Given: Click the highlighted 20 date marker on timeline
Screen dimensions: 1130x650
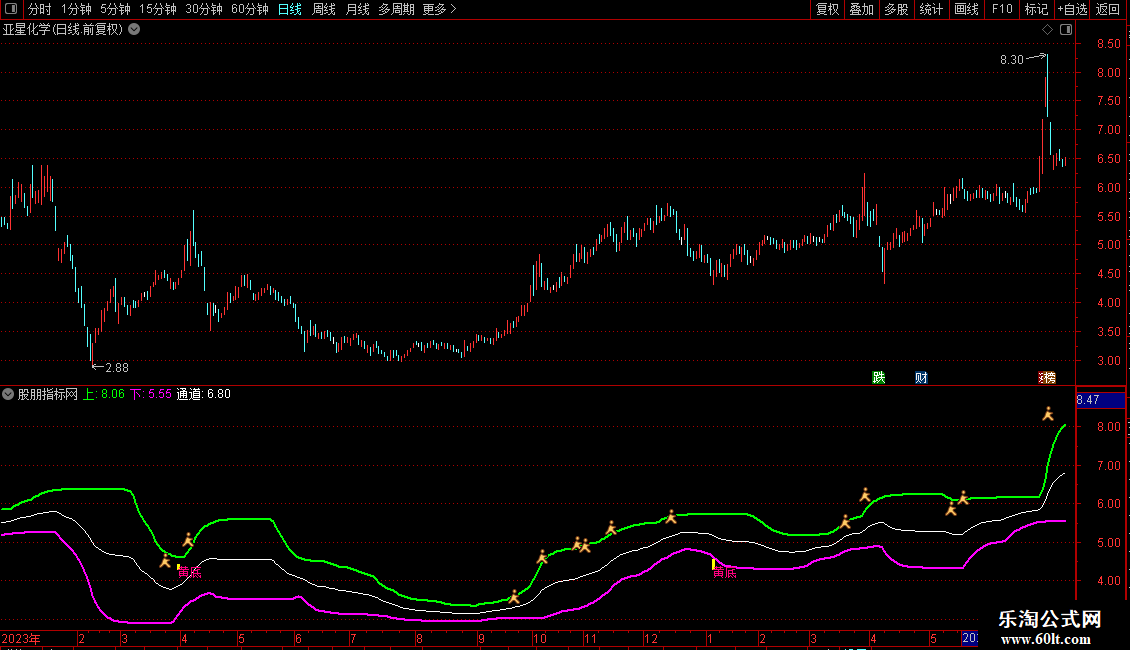Looking at the screenshot, I should pos(969,637).
